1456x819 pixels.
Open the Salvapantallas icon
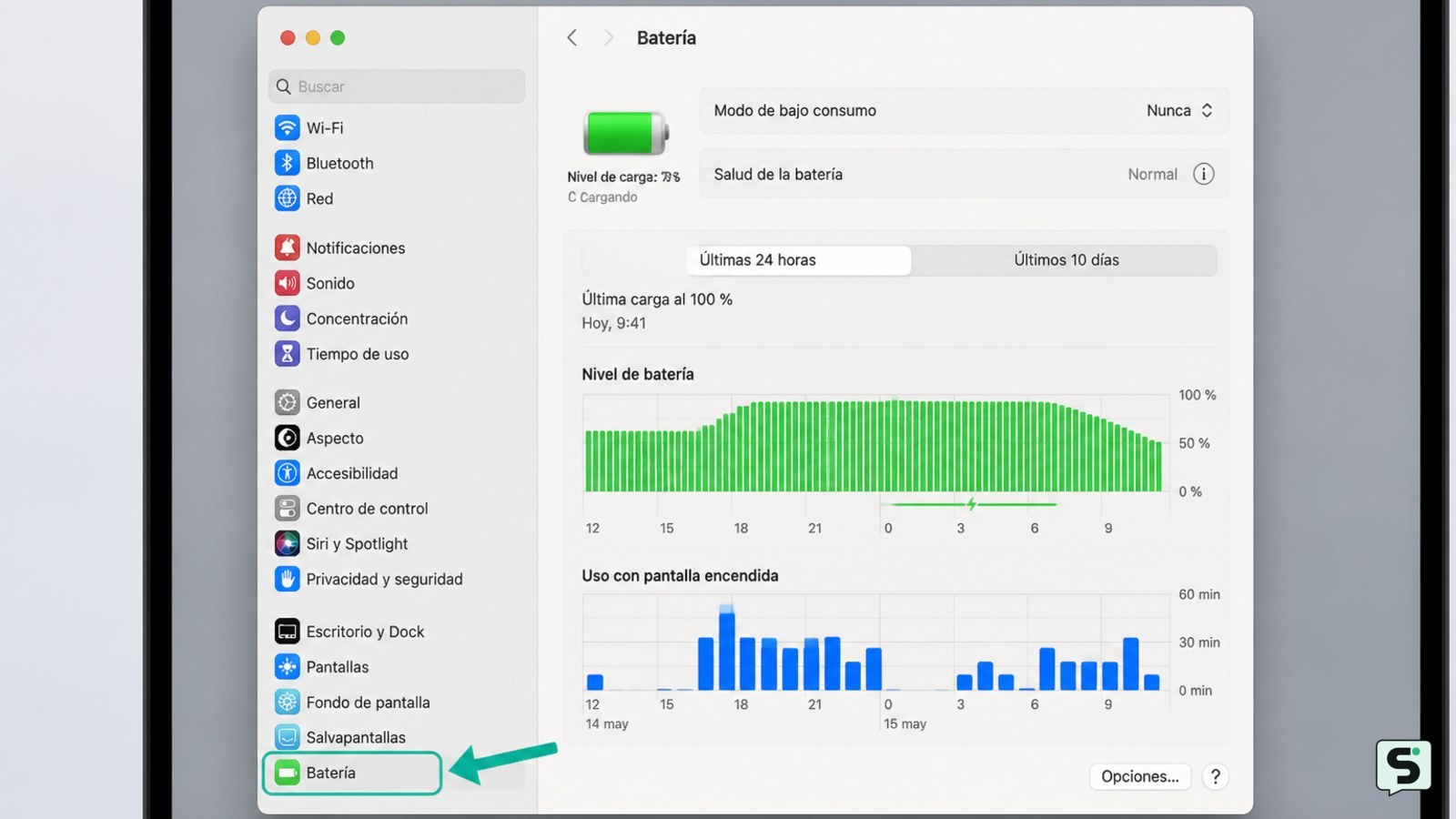click(x=287, y=737)
